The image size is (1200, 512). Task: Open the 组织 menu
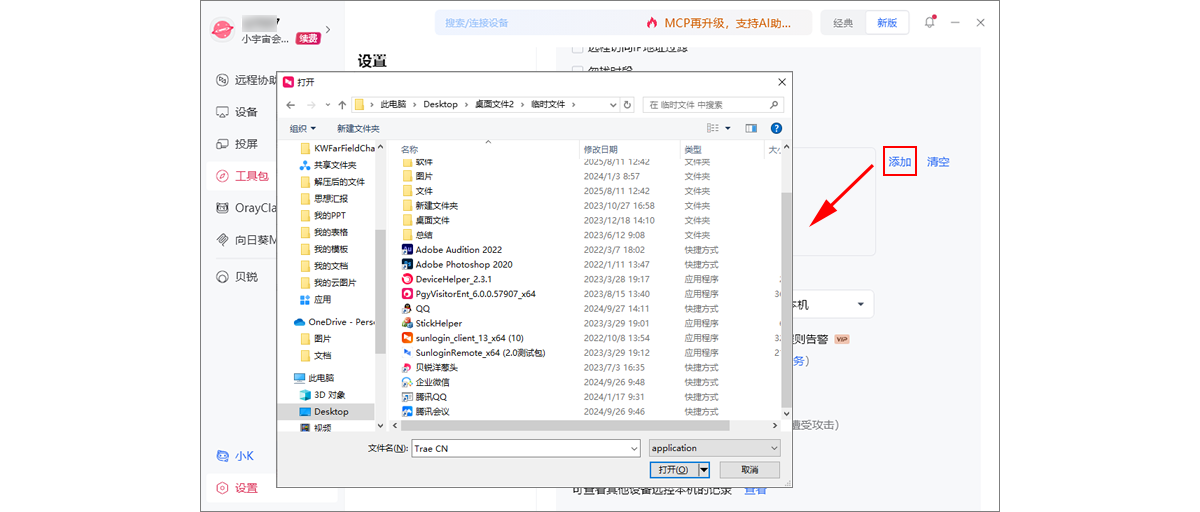pos(302,128)
